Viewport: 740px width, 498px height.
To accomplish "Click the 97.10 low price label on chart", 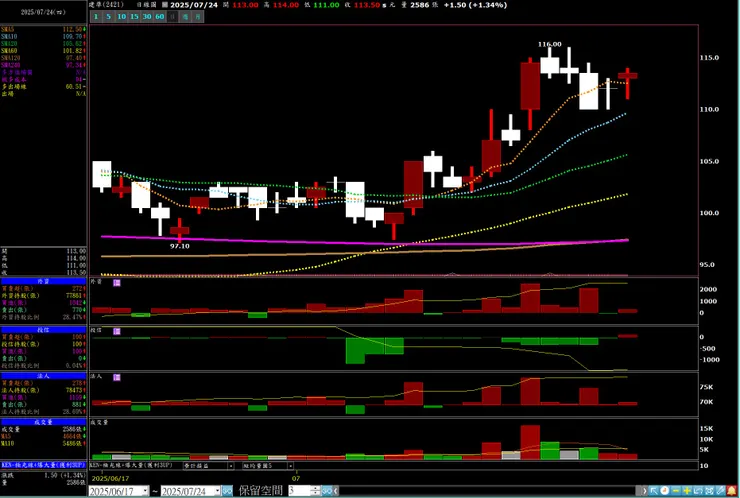I will point(180,246).
